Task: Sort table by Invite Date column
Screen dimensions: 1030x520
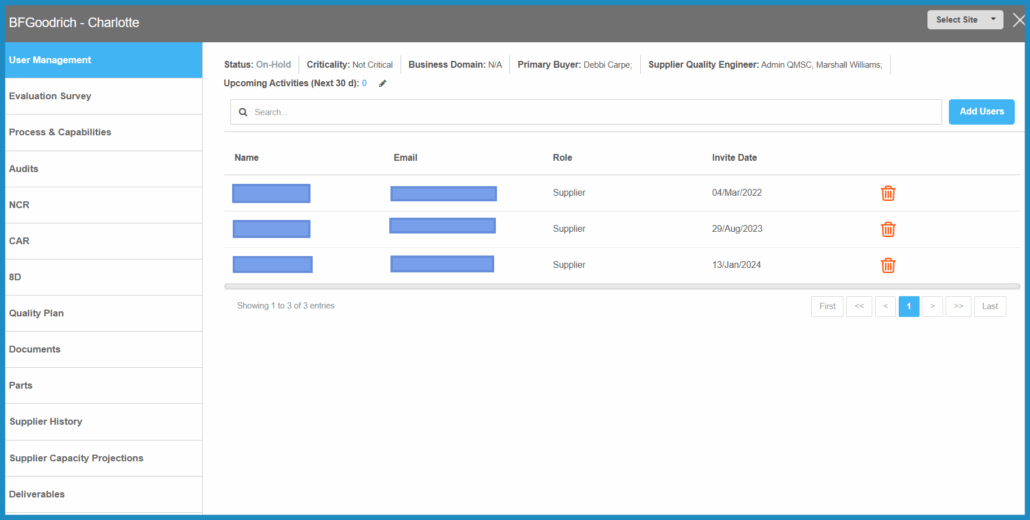Action: pyautogui.click(x=734, y=158)
